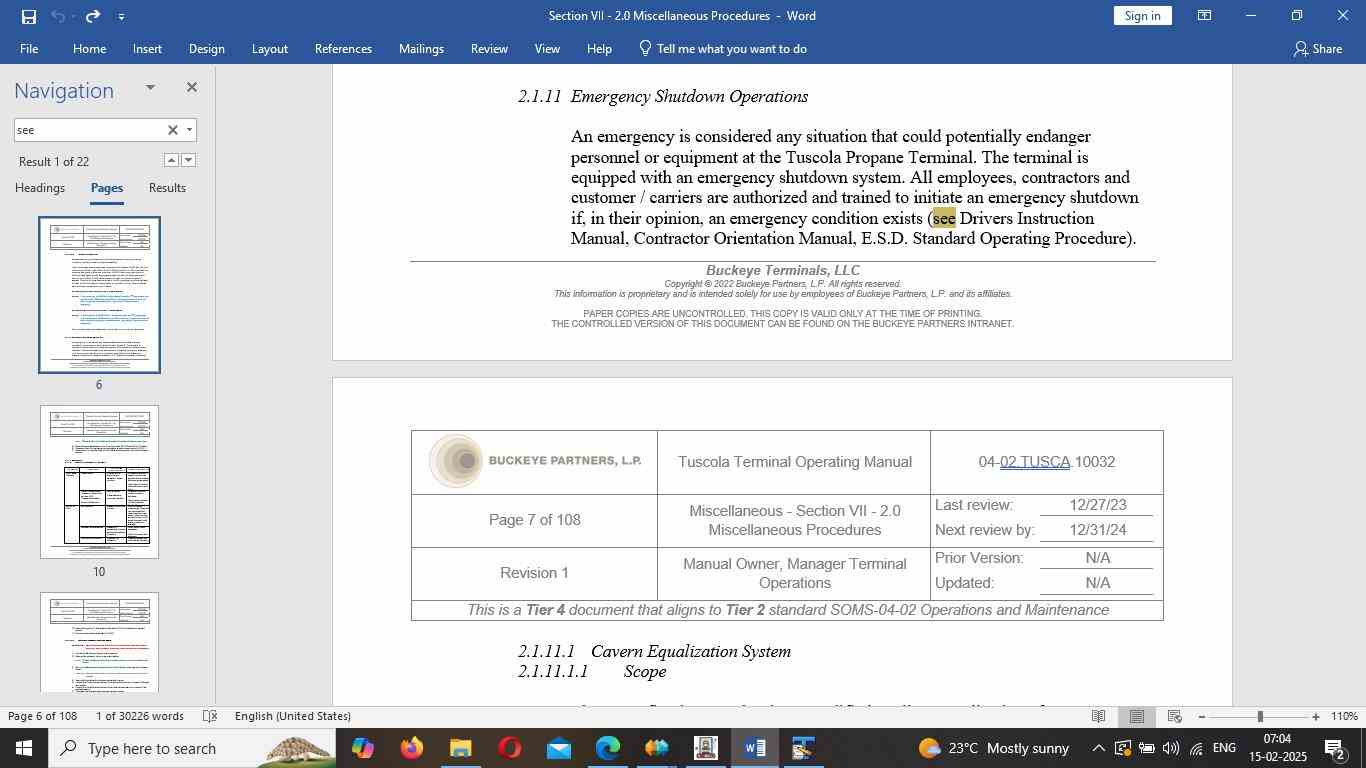
Task: Click the Save icon in the title bar
Action: tap(29, 16)
